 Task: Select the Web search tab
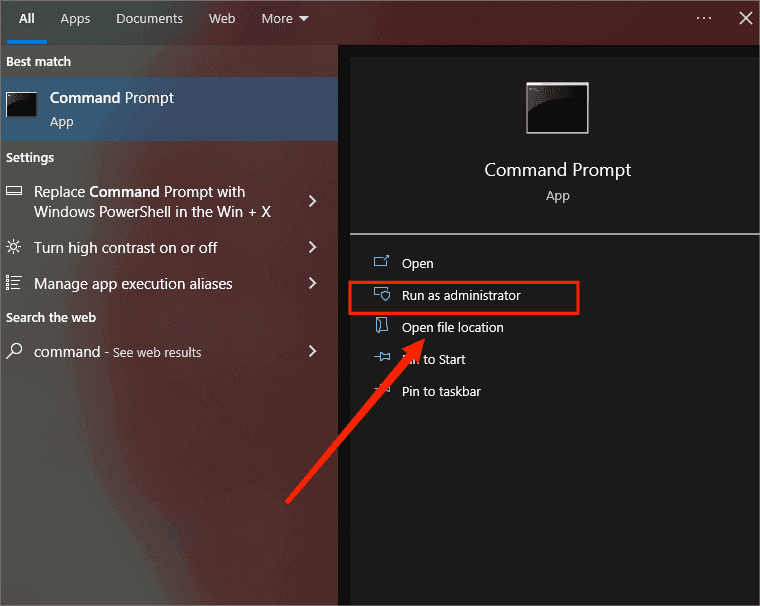222,19
